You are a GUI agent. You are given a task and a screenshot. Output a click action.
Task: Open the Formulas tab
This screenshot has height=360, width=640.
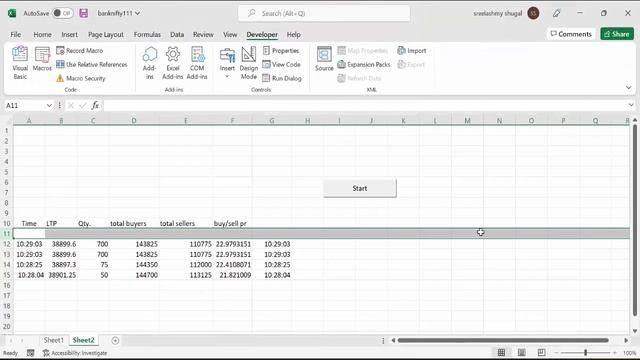(x=147, y=35)
